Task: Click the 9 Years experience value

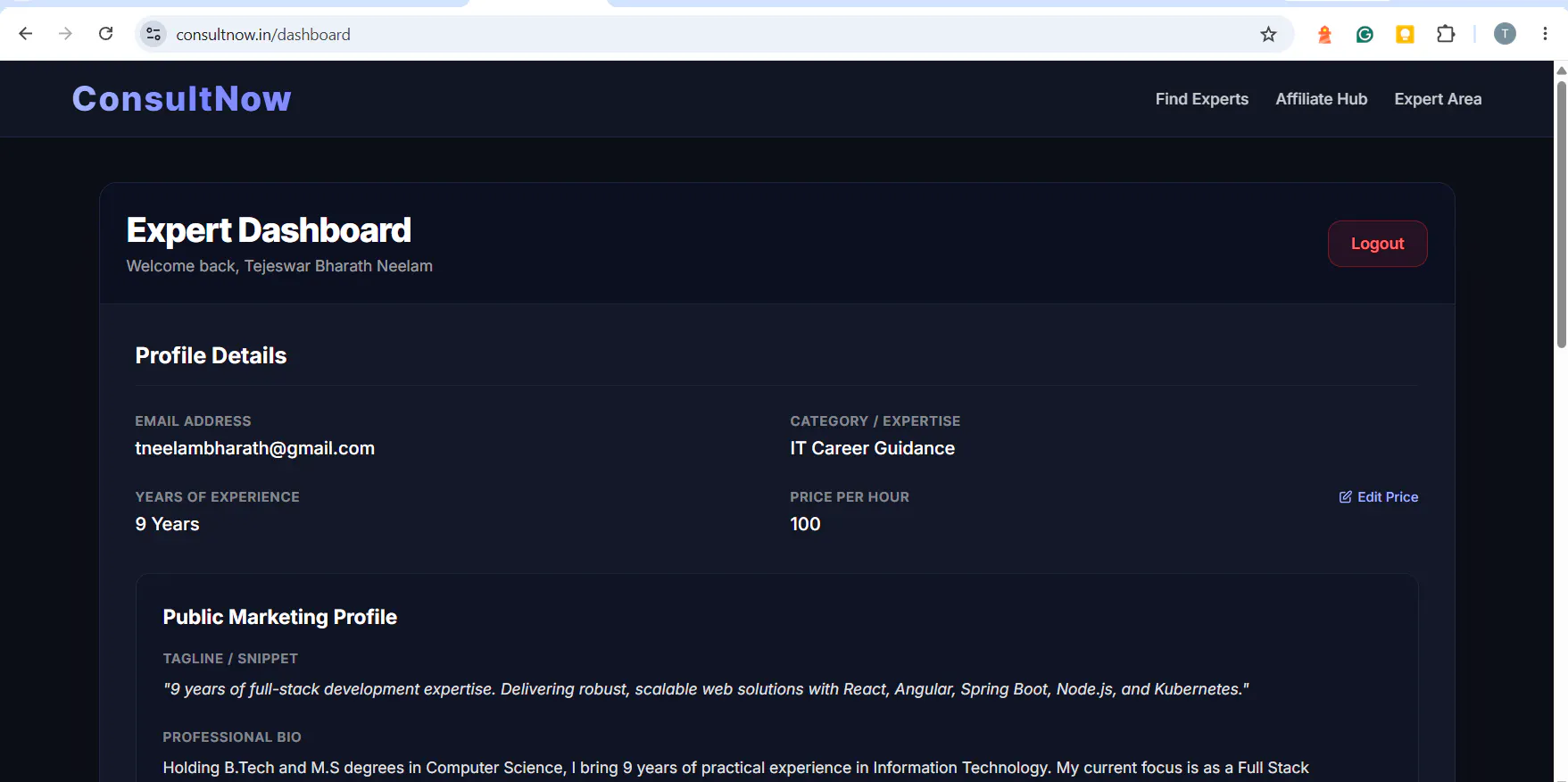Action: coord(167,524)
